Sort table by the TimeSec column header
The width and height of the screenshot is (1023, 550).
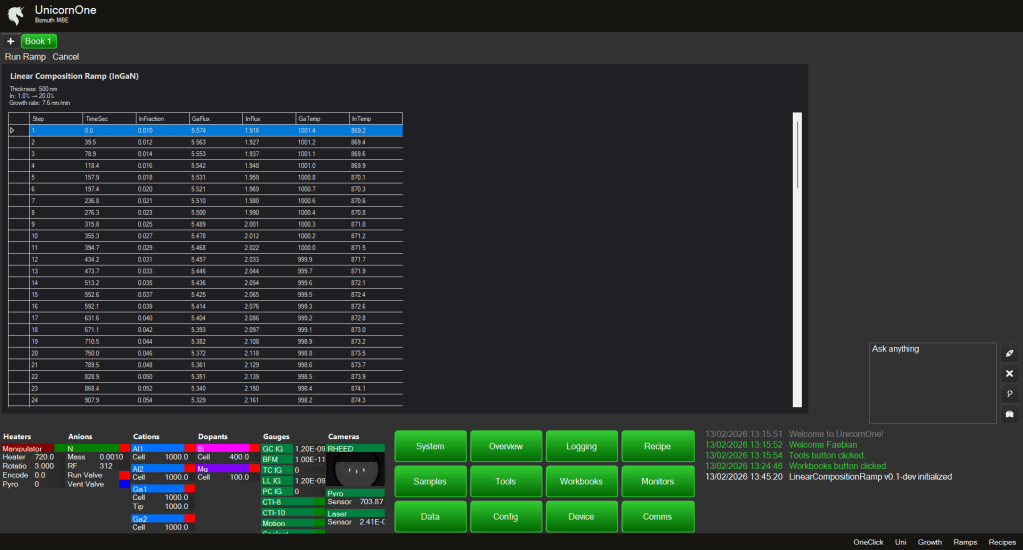click(108, 118)
